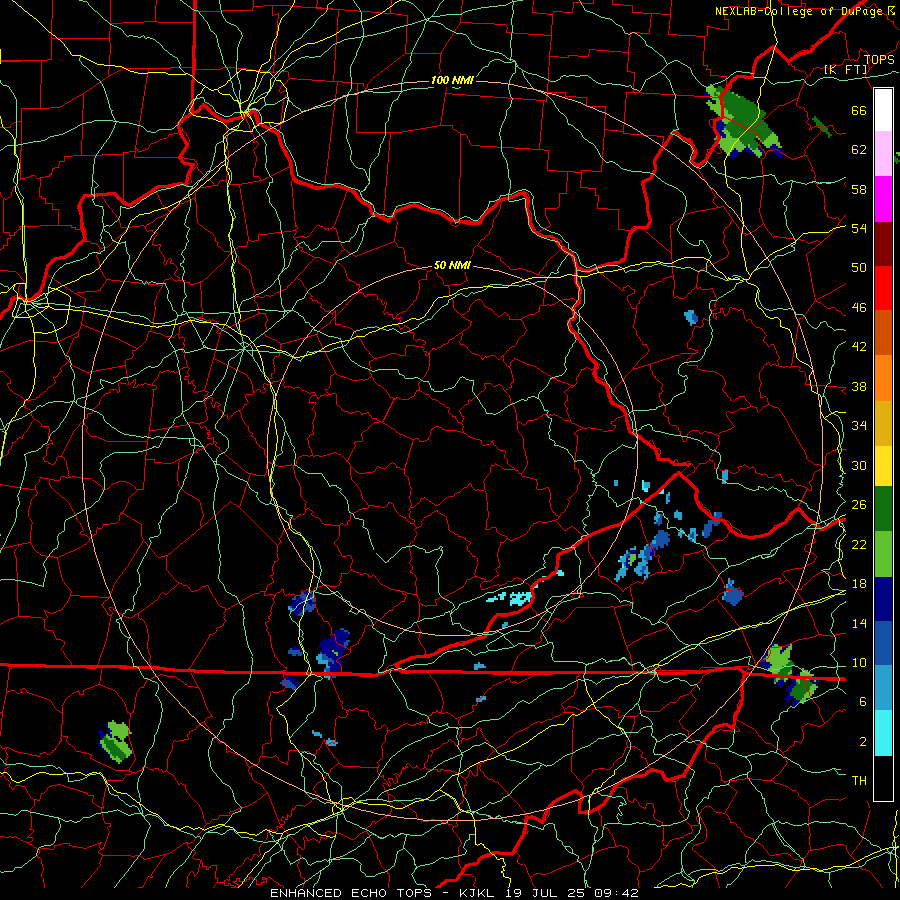Click the legend value 14
The image size is (900, 900).
click(859, 623)
